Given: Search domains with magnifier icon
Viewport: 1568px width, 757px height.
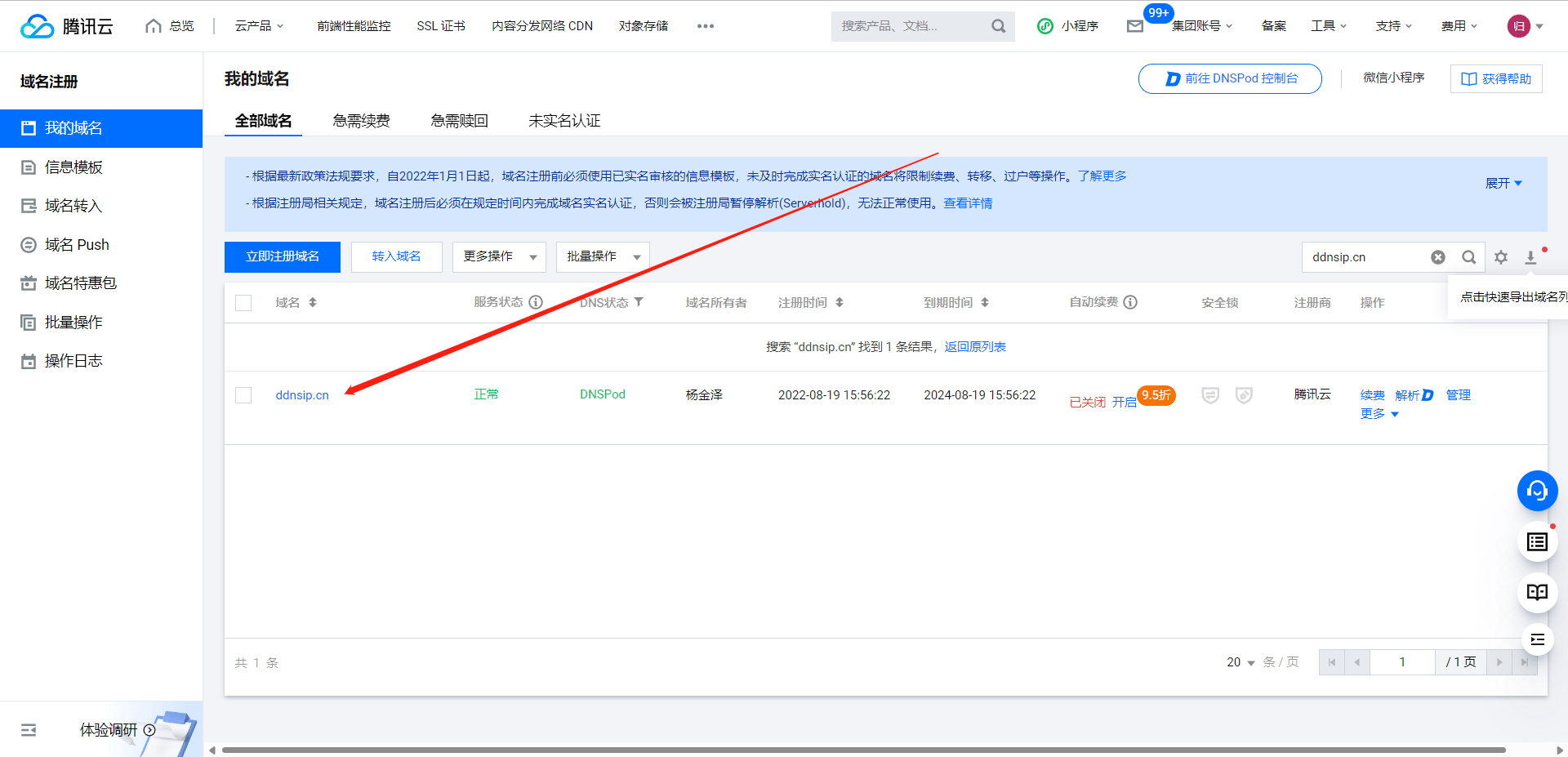Looking at the screenshot, I should pyautogui.click(x=1468, y=257).
